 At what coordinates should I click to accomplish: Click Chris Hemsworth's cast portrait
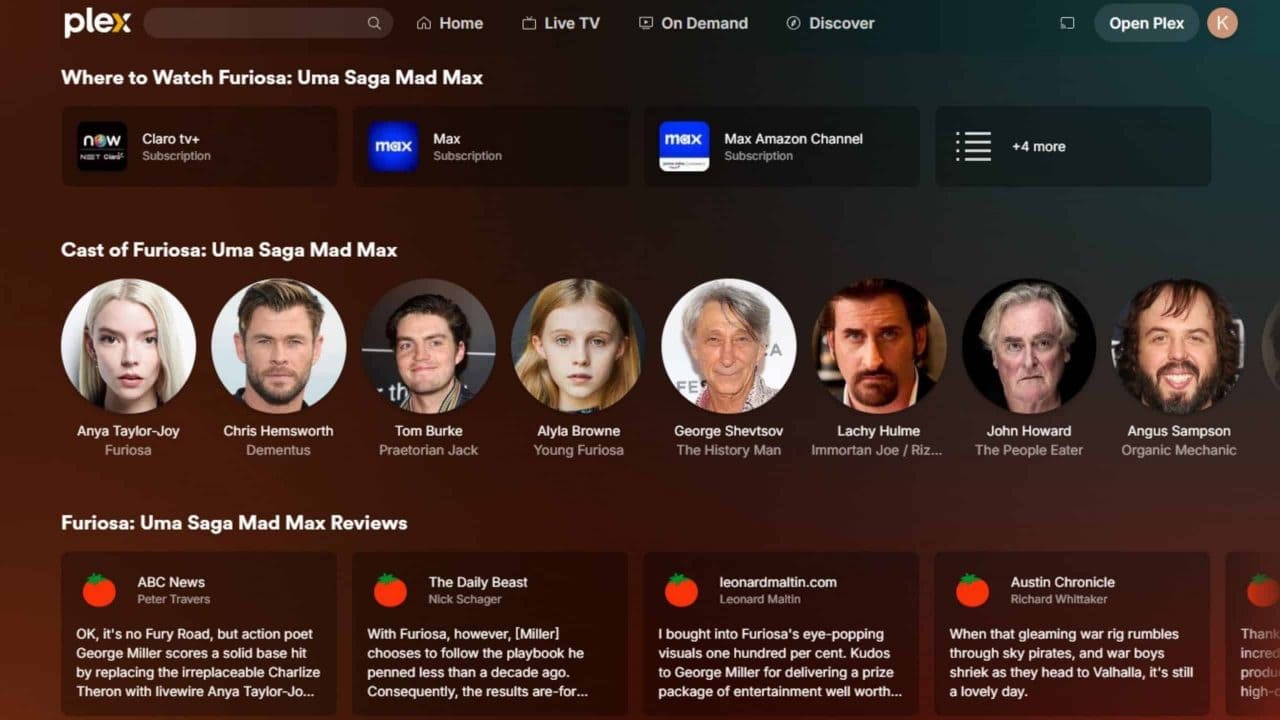click(x=278, y=345)
